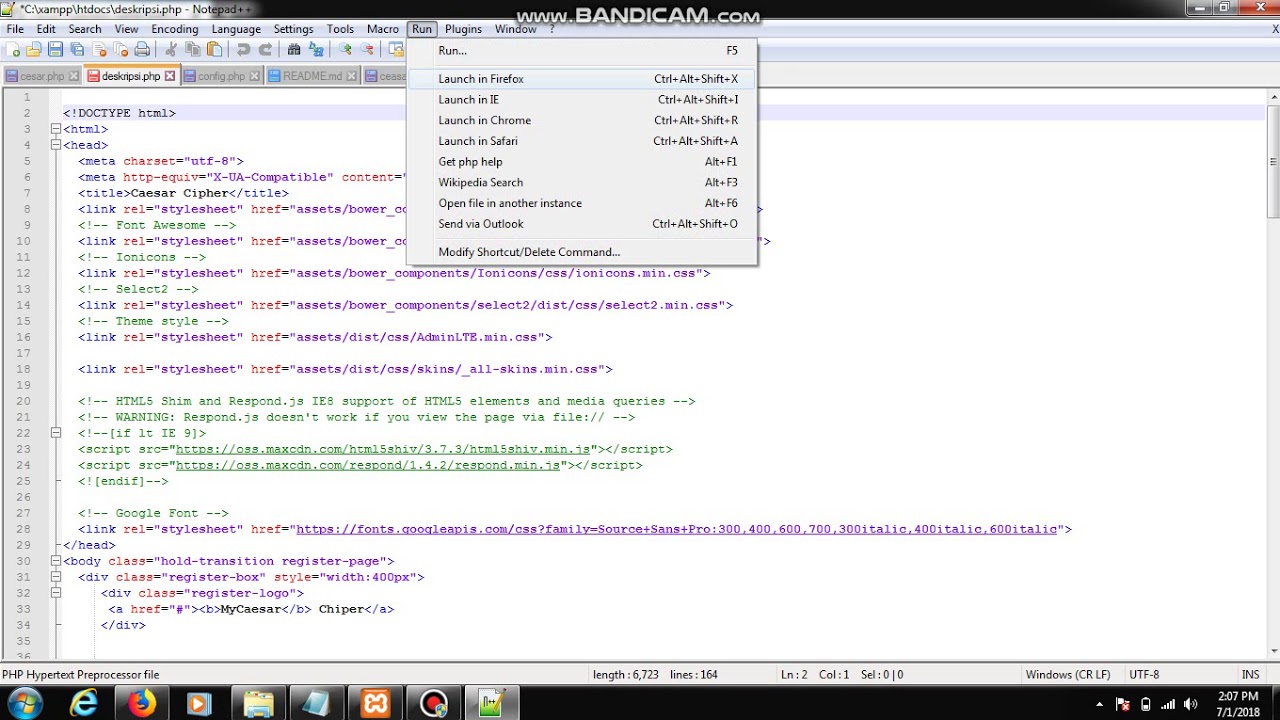Click the vertical scrollbar down arrow
The image size is (1280, 720).
click(x=1272, y=652)
